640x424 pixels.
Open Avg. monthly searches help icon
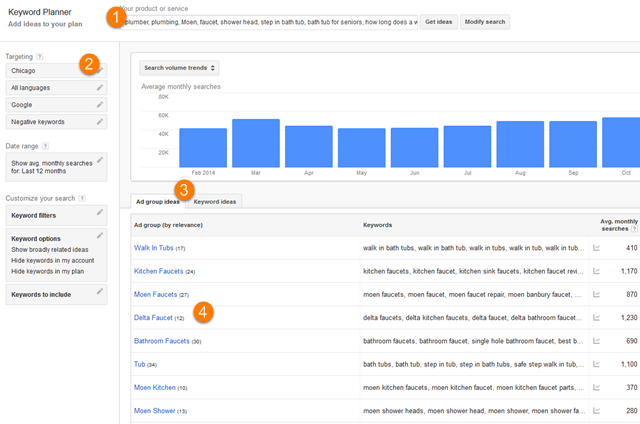[634, 229]
